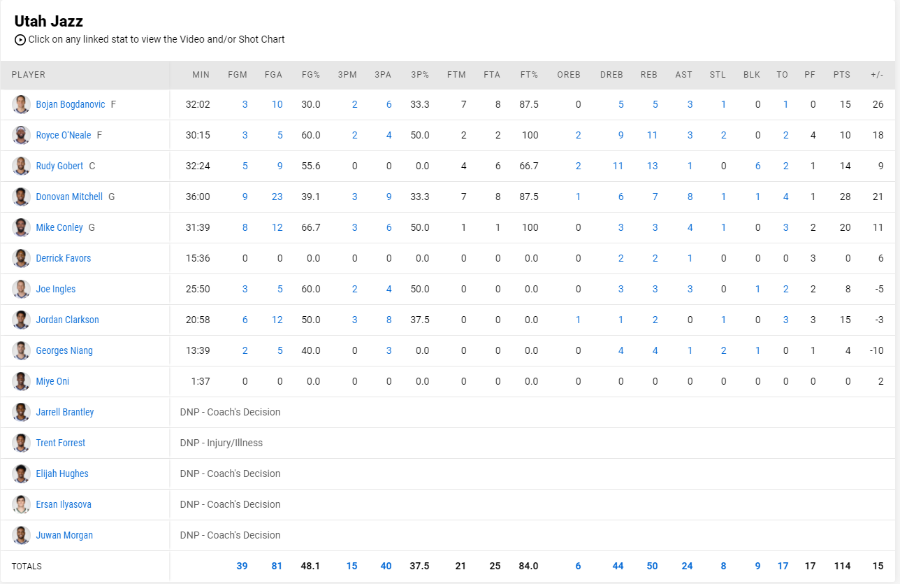Click Jordan Clarkson's player headshot

[x=21, y=320]
